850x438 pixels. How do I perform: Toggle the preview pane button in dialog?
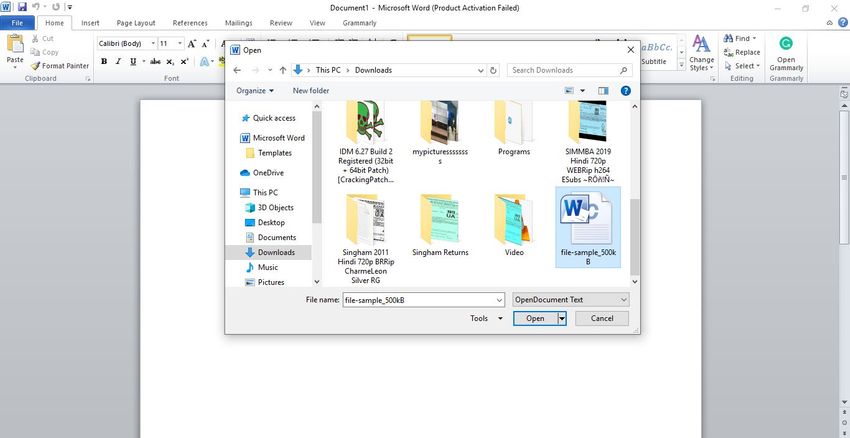[x=603, y=90]
